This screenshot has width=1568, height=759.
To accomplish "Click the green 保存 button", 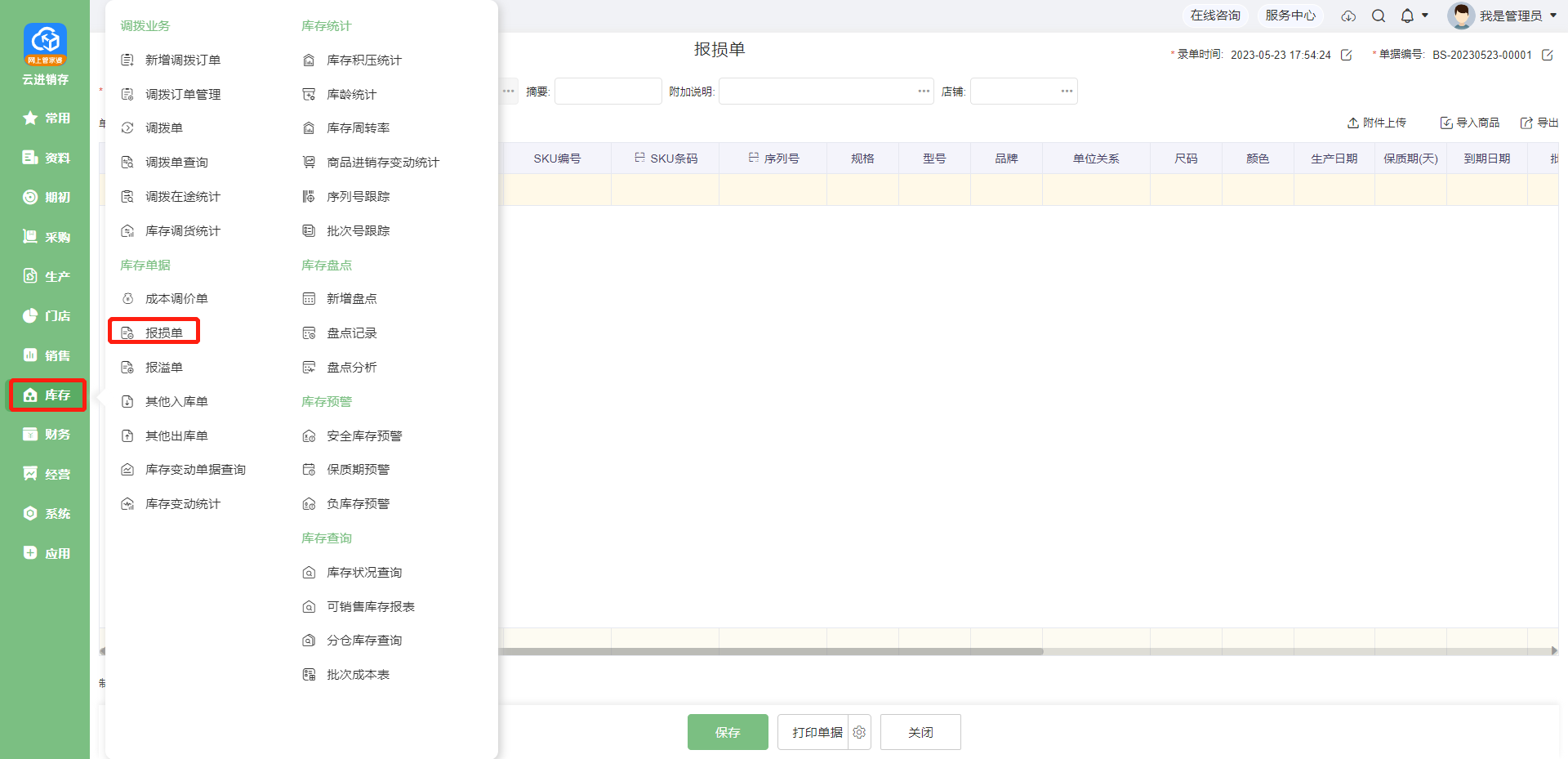I will click(728, 732).
